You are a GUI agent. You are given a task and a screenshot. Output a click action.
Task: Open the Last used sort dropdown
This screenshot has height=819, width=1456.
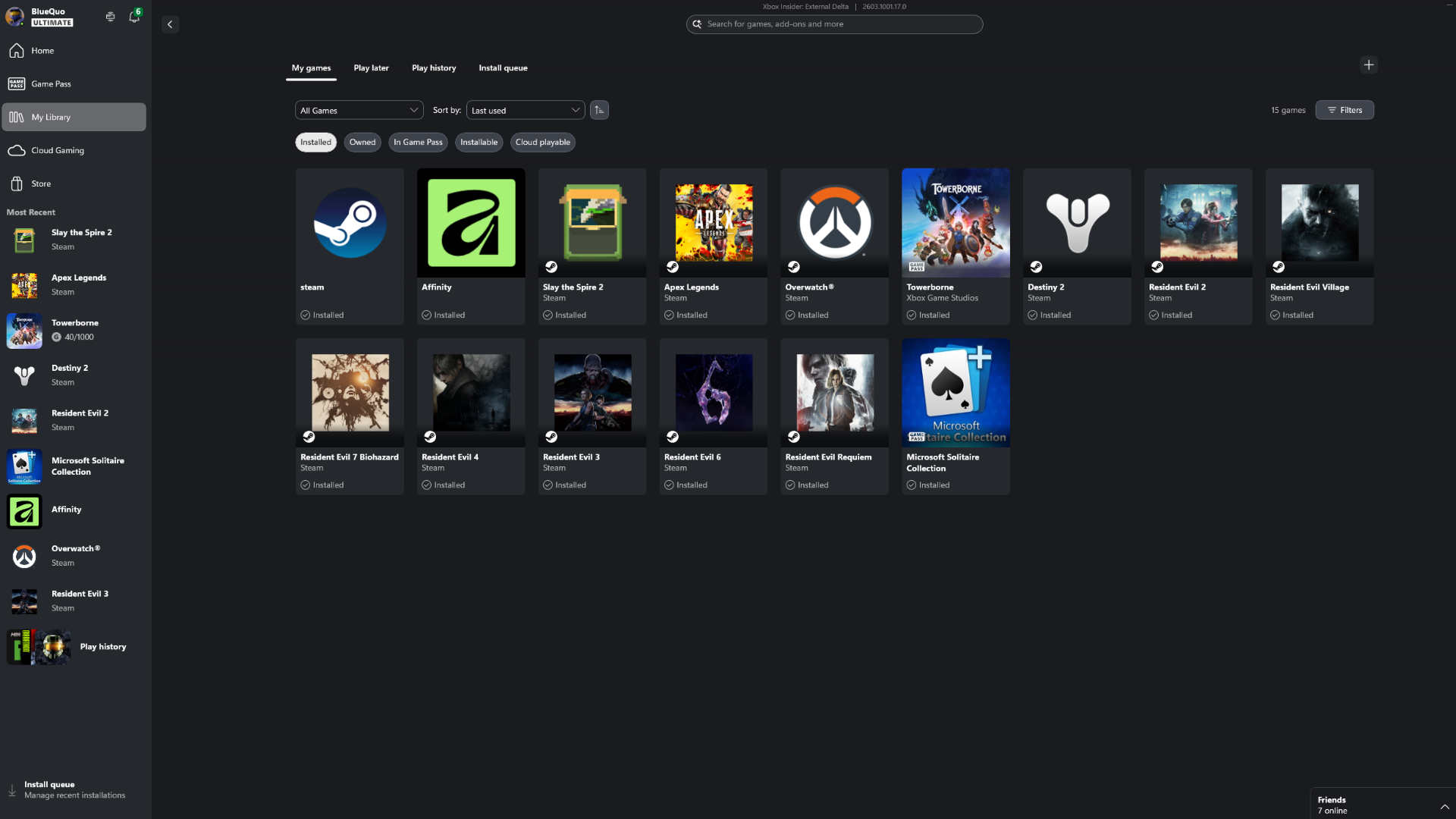(x=525, y=110)
